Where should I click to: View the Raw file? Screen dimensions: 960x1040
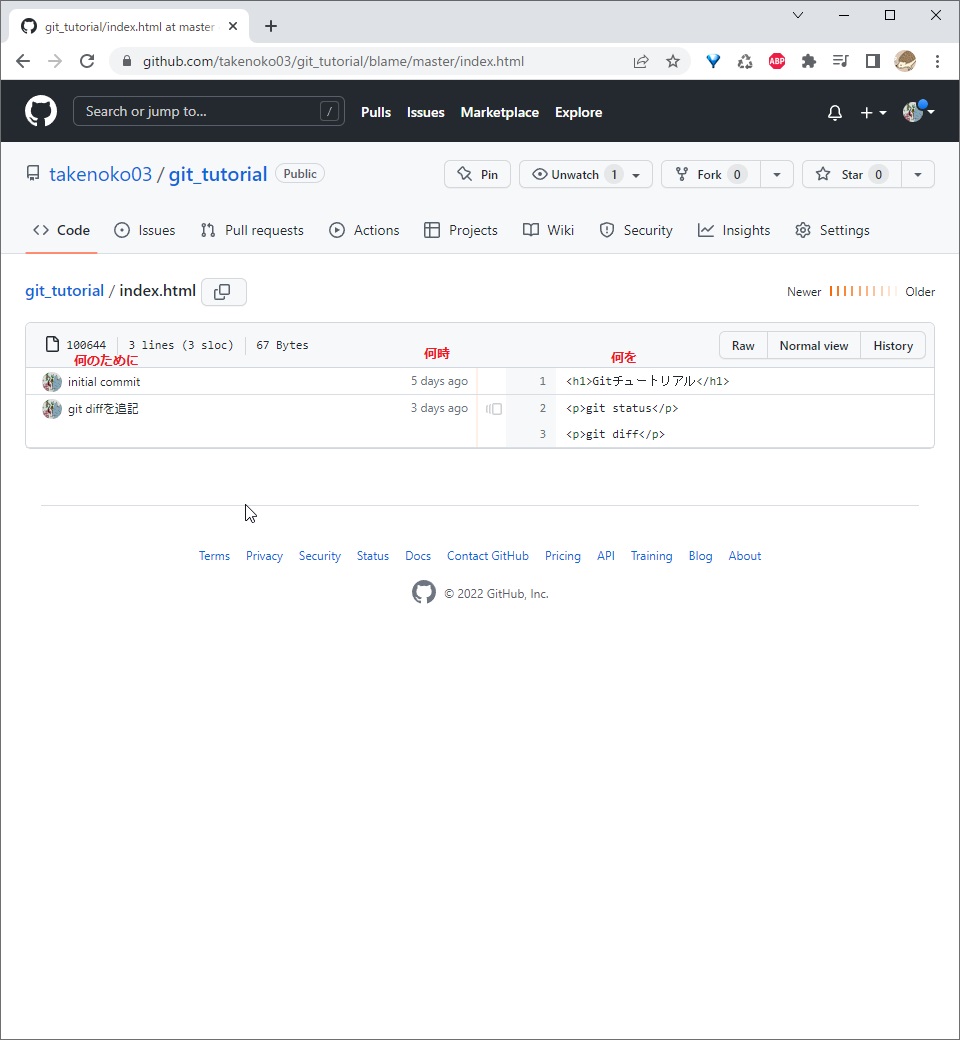[x=743, y=346]
